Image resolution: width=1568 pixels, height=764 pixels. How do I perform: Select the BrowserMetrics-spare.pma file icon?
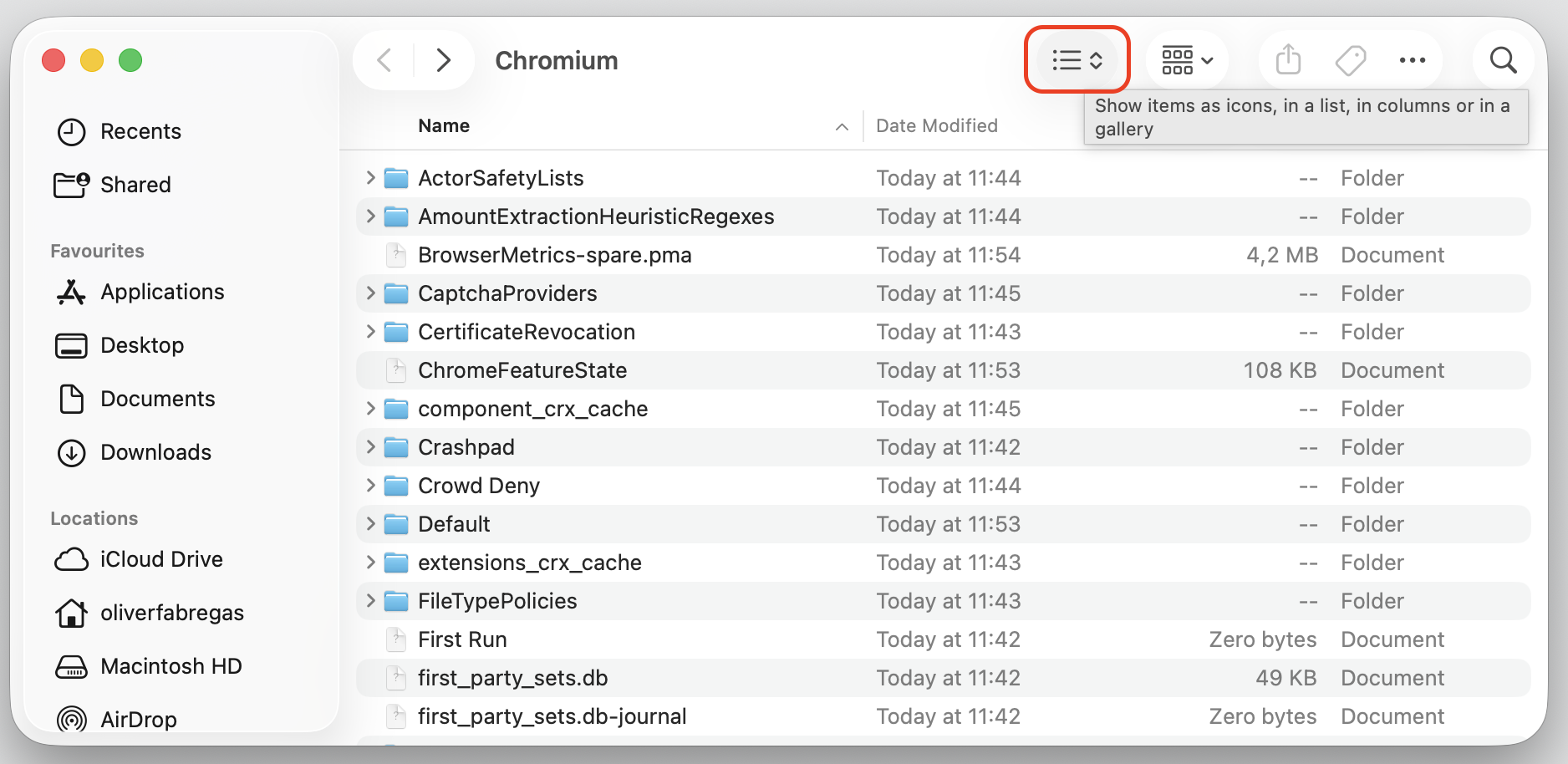[396, 255]
